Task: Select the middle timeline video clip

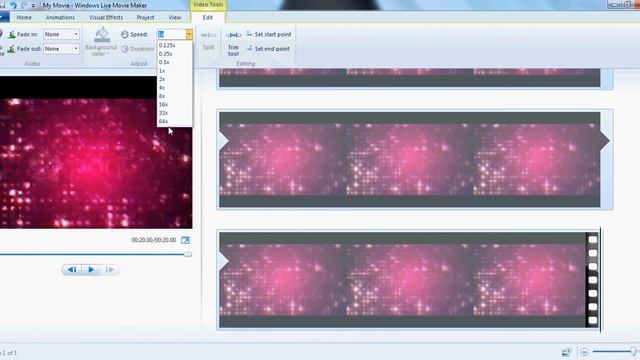Action: click(x=410, y=160)
